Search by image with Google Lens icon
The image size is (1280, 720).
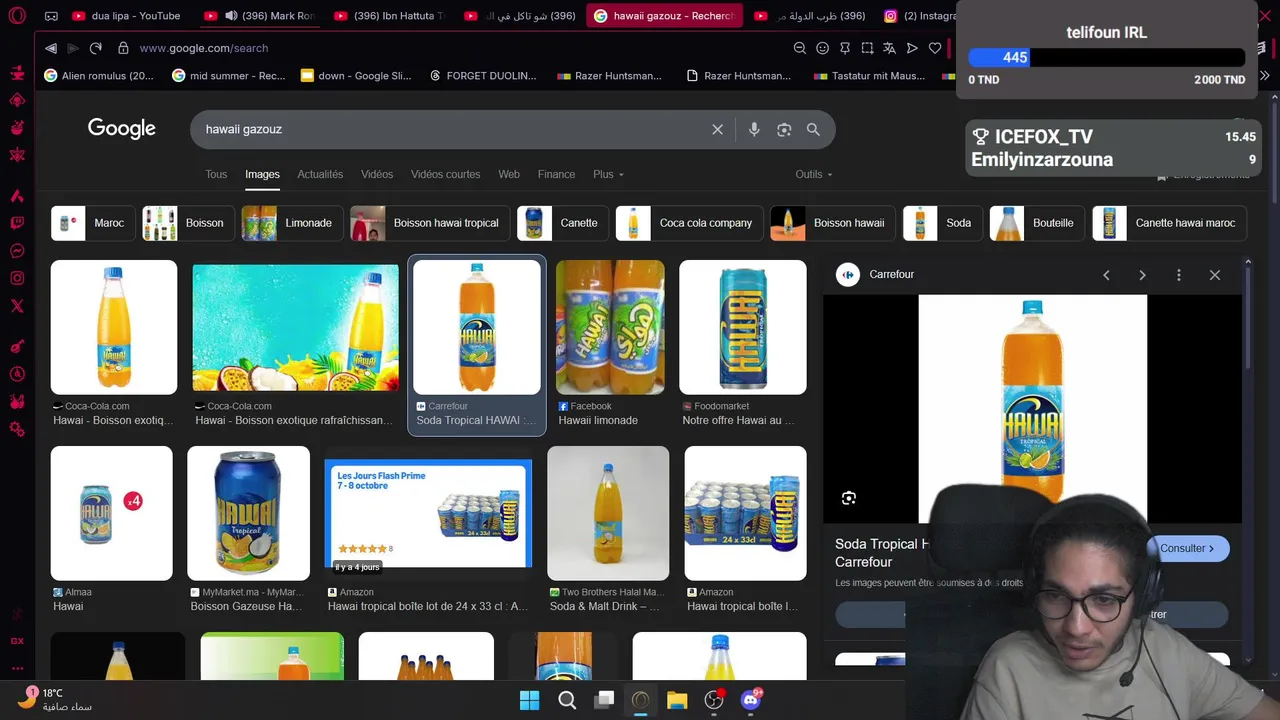[x=784, y=129]
